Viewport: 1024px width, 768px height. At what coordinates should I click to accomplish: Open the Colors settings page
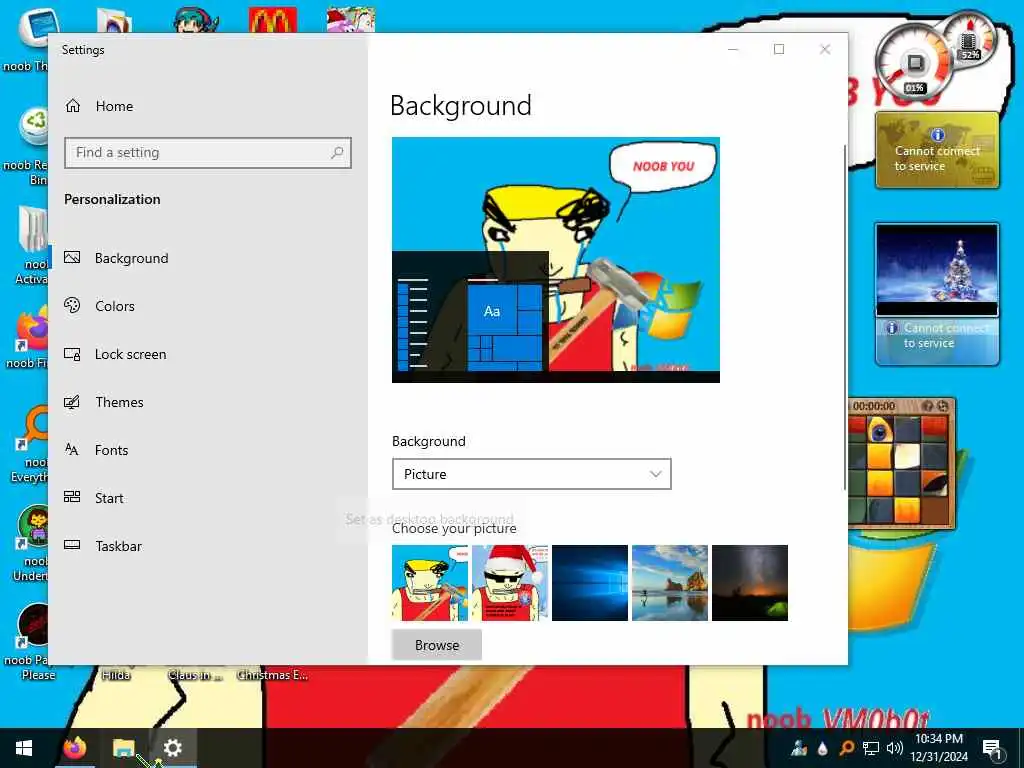[114, 306]
